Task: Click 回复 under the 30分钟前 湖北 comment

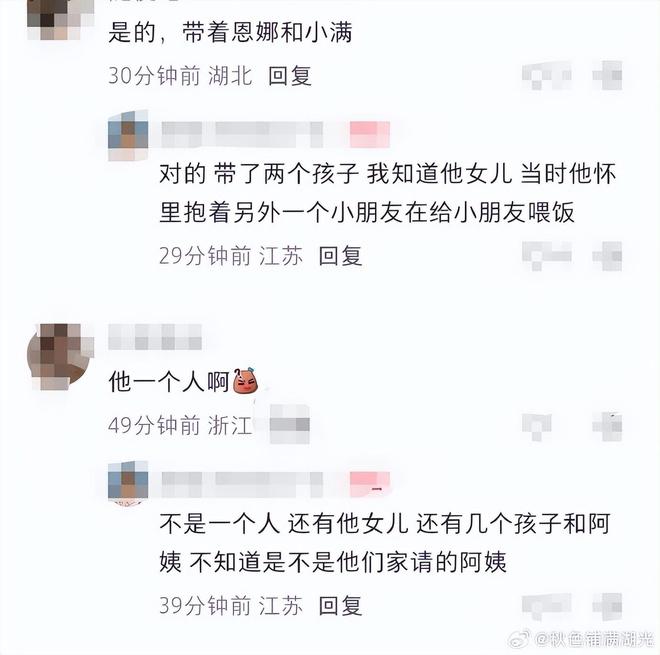Action: 290,77
